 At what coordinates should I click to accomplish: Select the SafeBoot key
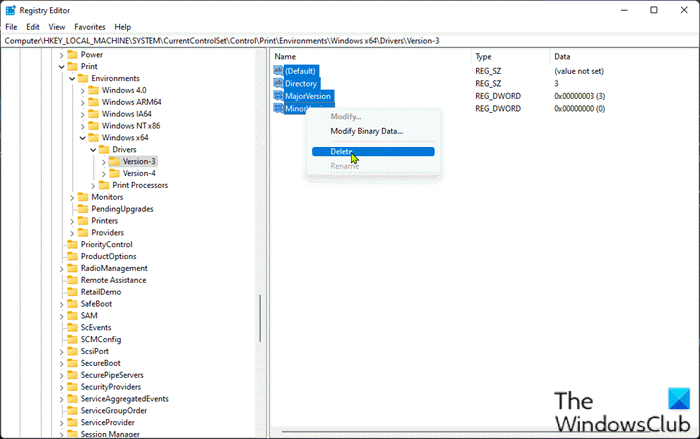pos(96,304)
